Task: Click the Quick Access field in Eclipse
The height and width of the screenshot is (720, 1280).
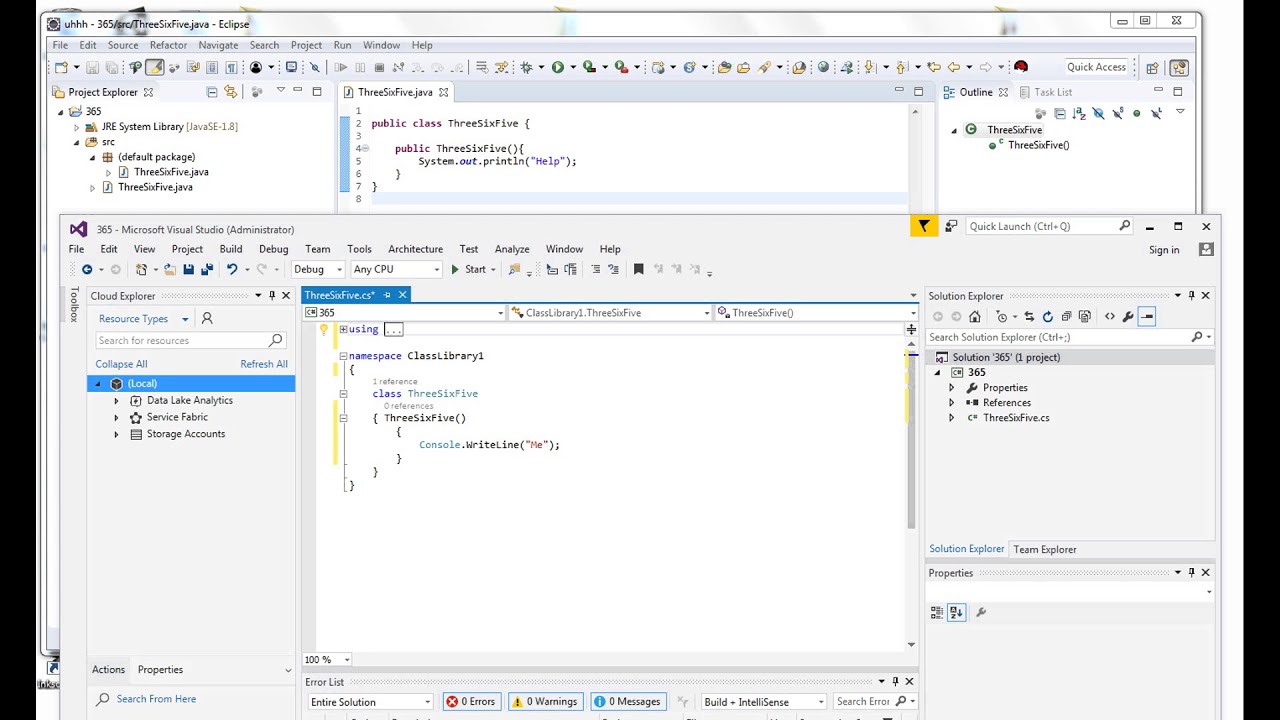Action: pyautogui.click(x=1096, y=67)
